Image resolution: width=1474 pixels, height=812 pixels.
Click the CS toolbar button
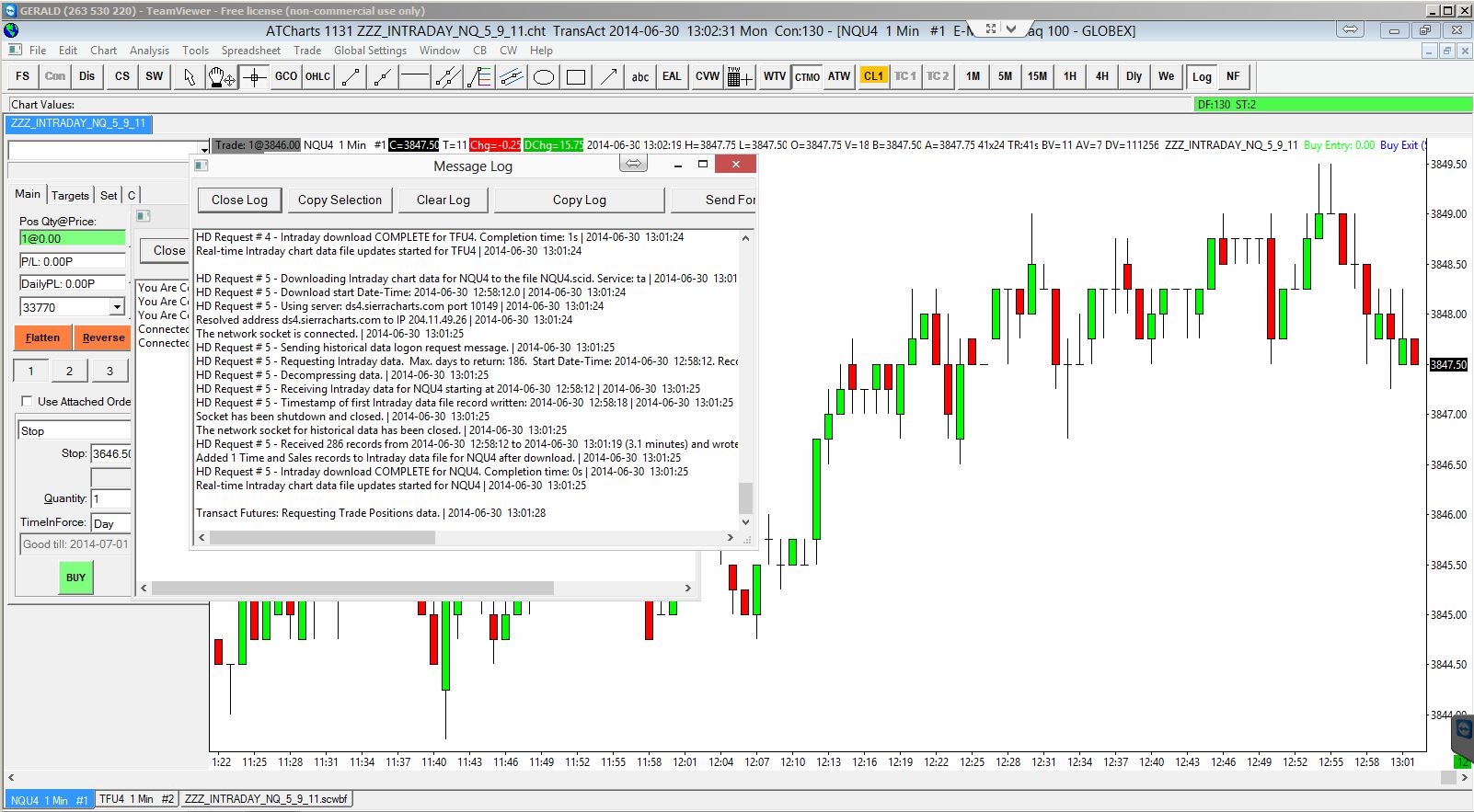pos(122,76)
